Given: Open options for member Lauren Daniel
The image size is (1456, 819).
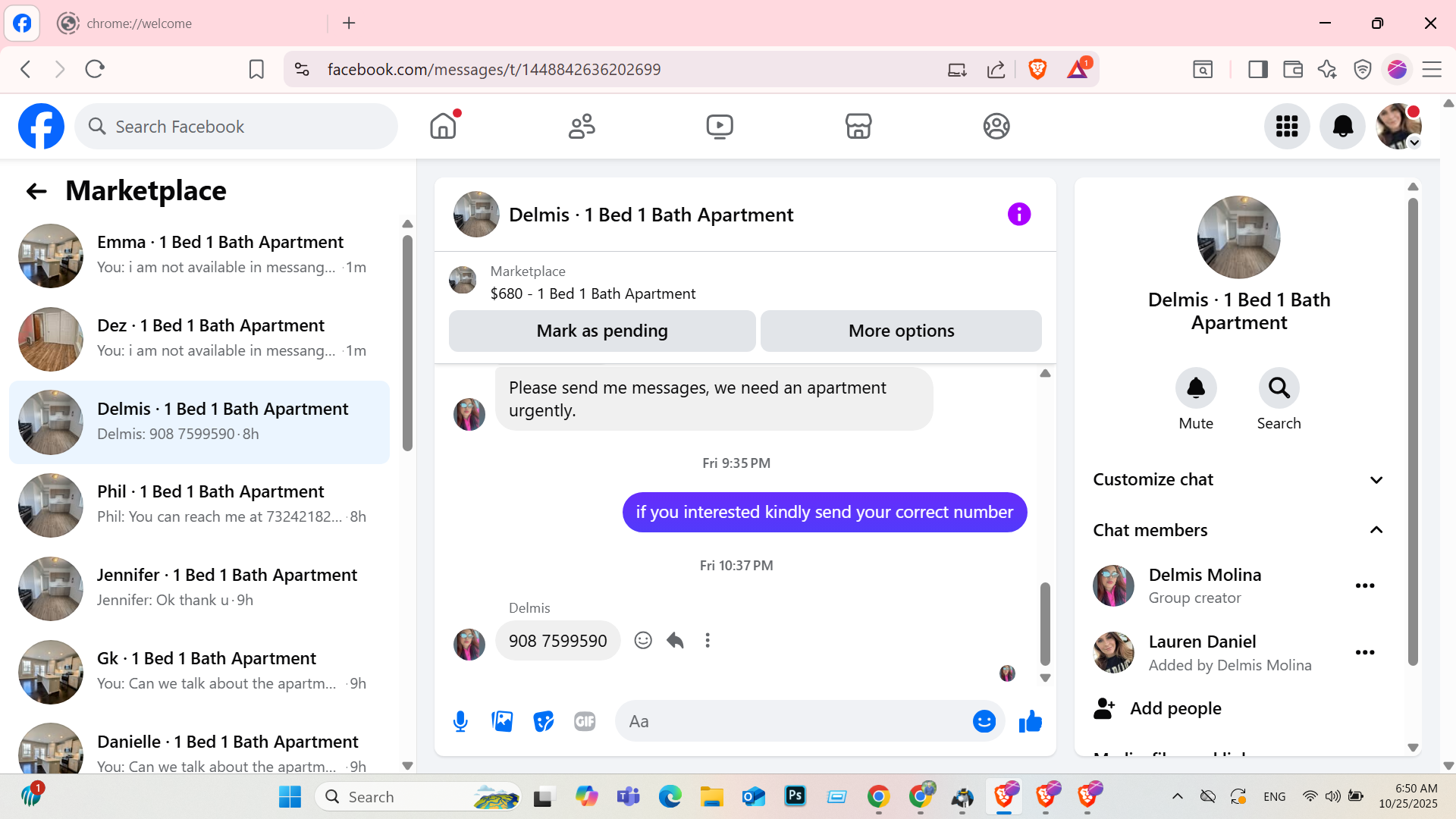Looking at the screenshot, I should 1365,652.
